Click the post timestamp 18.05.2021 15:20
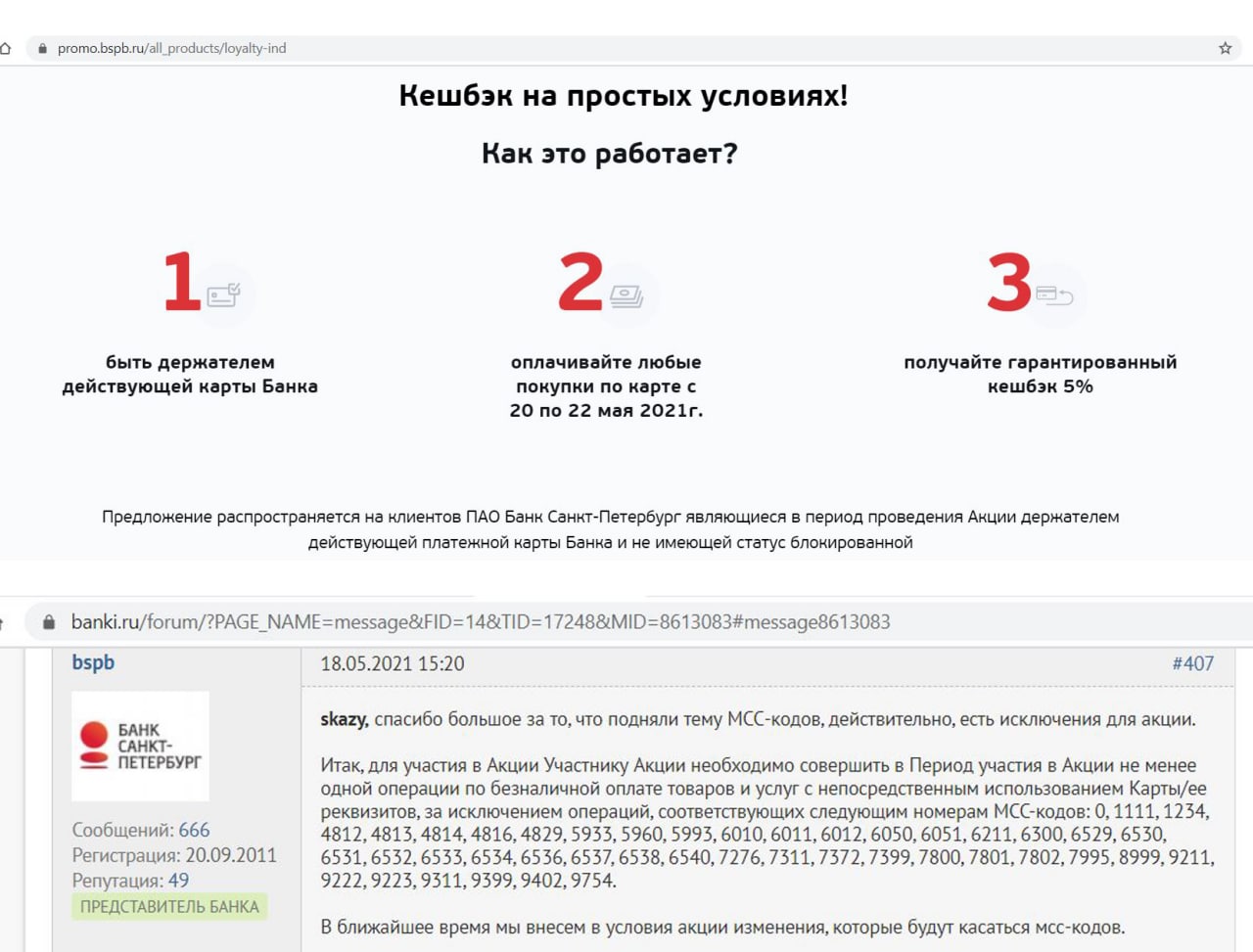The width and height of the screenshot is (1253, 952). tap(393, 663)
